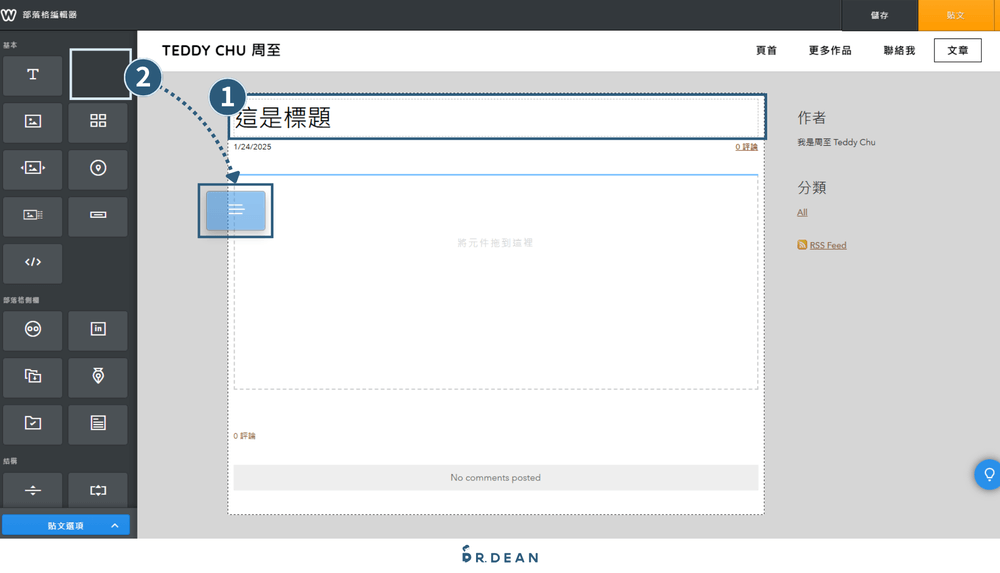Select the Embed Code element
Image resolution: width=1000 pixels, height=573 pixels.
click(x=33, y=263)
